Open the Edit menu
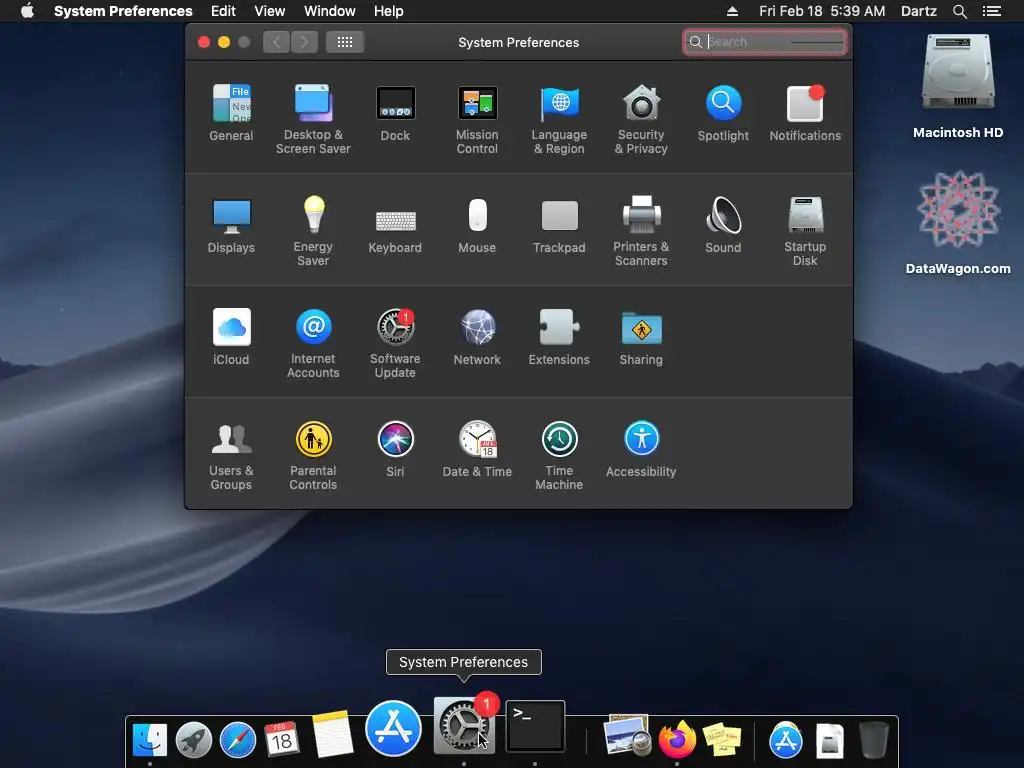The width and height of the screenshot is (1024, 768). [223, 11]
